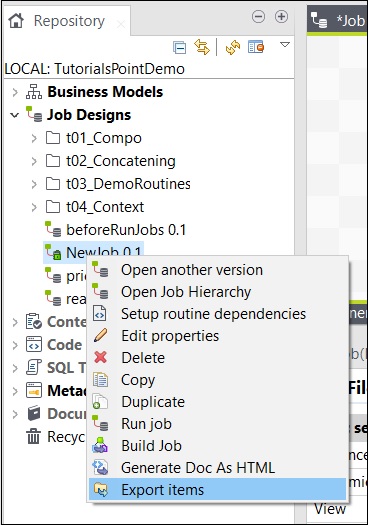Expand the t01_Compo folder
Viewport: 368px width, 525px height.
click(34, 138)
